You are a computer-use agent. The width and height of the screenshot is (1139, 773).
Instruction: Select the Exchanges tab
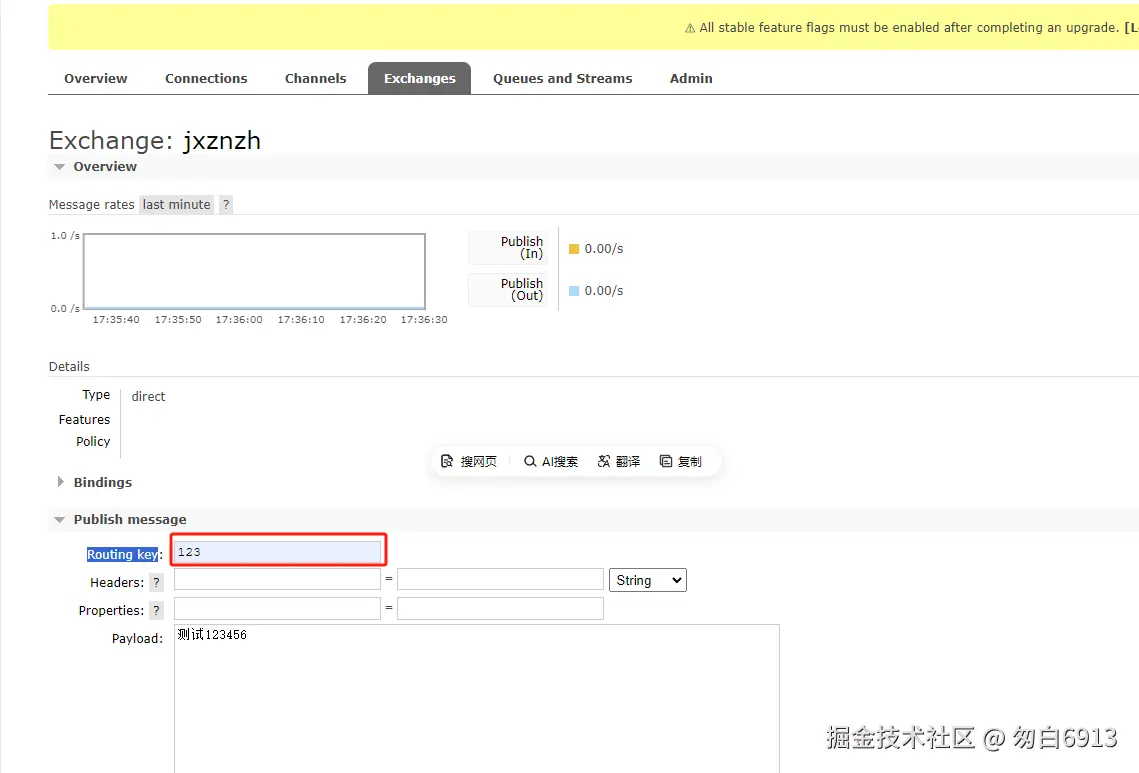tap(419, 78)
